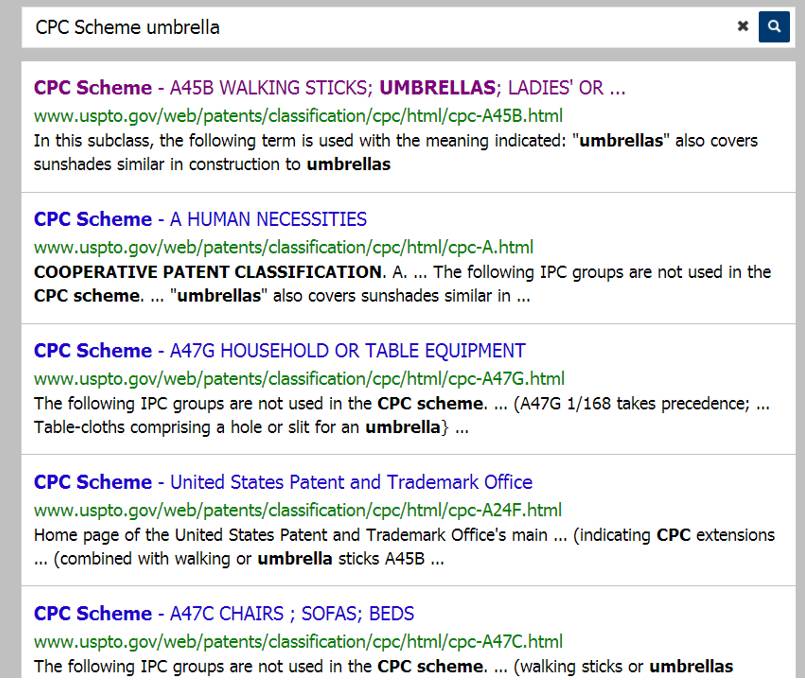
Task: Open 'A47G HOUSEHOLD OR TABLE EQUIPMENT' result
Action: [x=280, y=351]
